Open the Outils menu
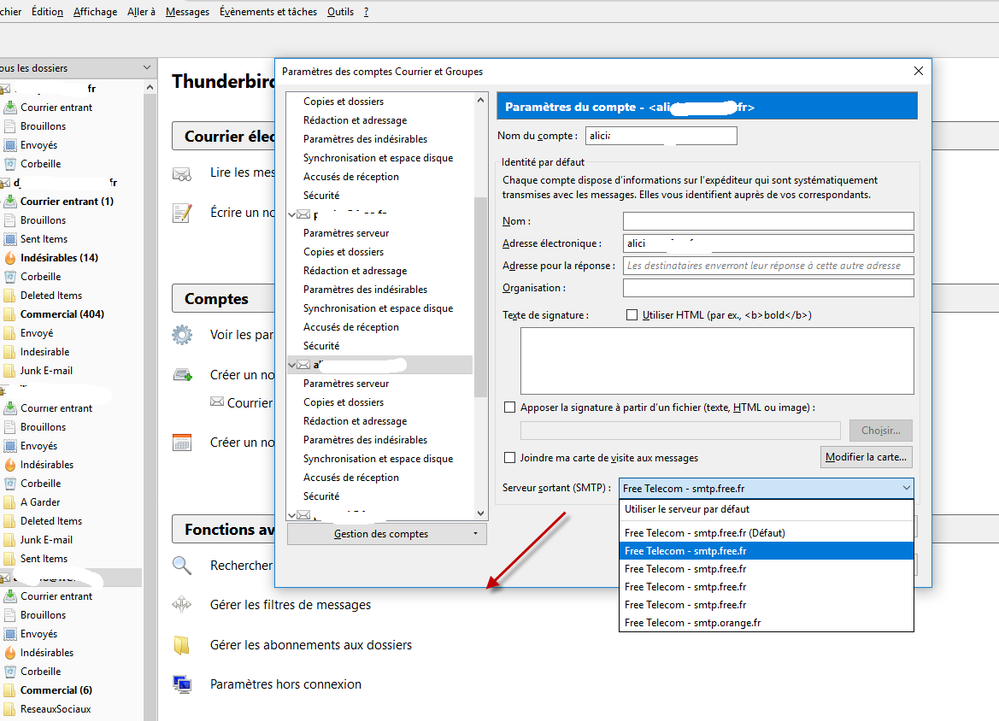This screenshot has height=721, width=999. (340, 11)
